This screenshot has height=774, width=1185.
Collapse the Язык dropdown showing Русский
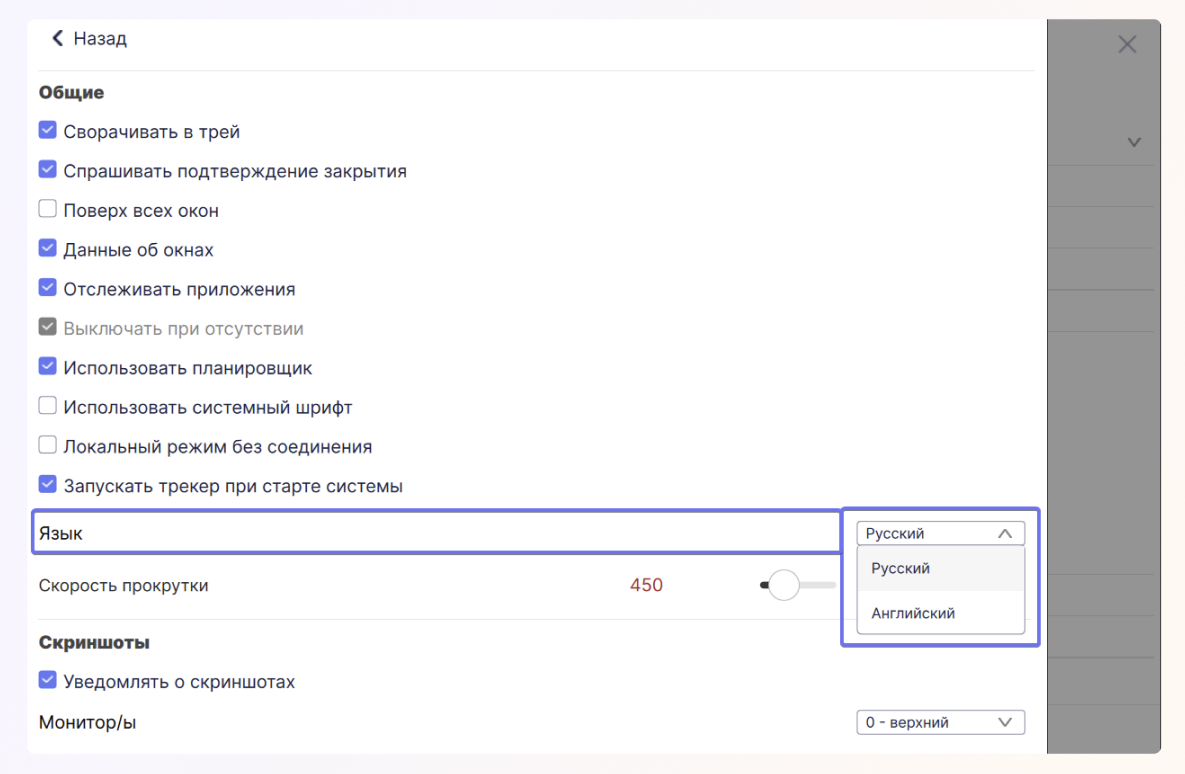(x=940, y=534)
